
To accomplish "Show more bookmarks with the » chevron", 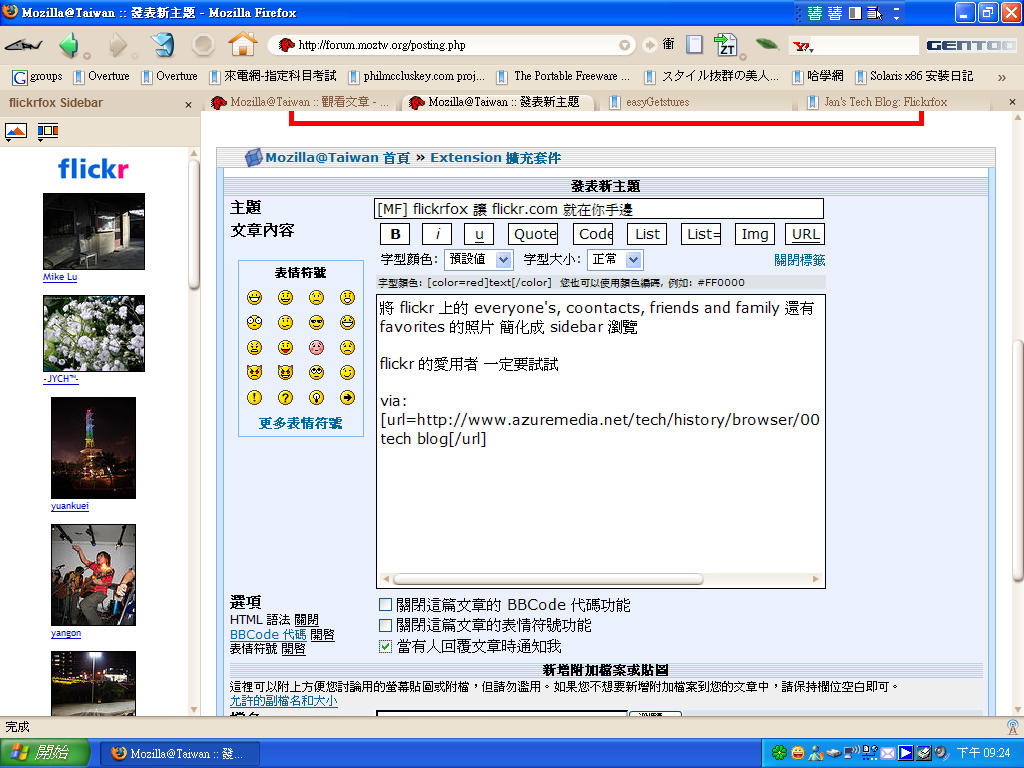I will click(x=1002, y=77).
